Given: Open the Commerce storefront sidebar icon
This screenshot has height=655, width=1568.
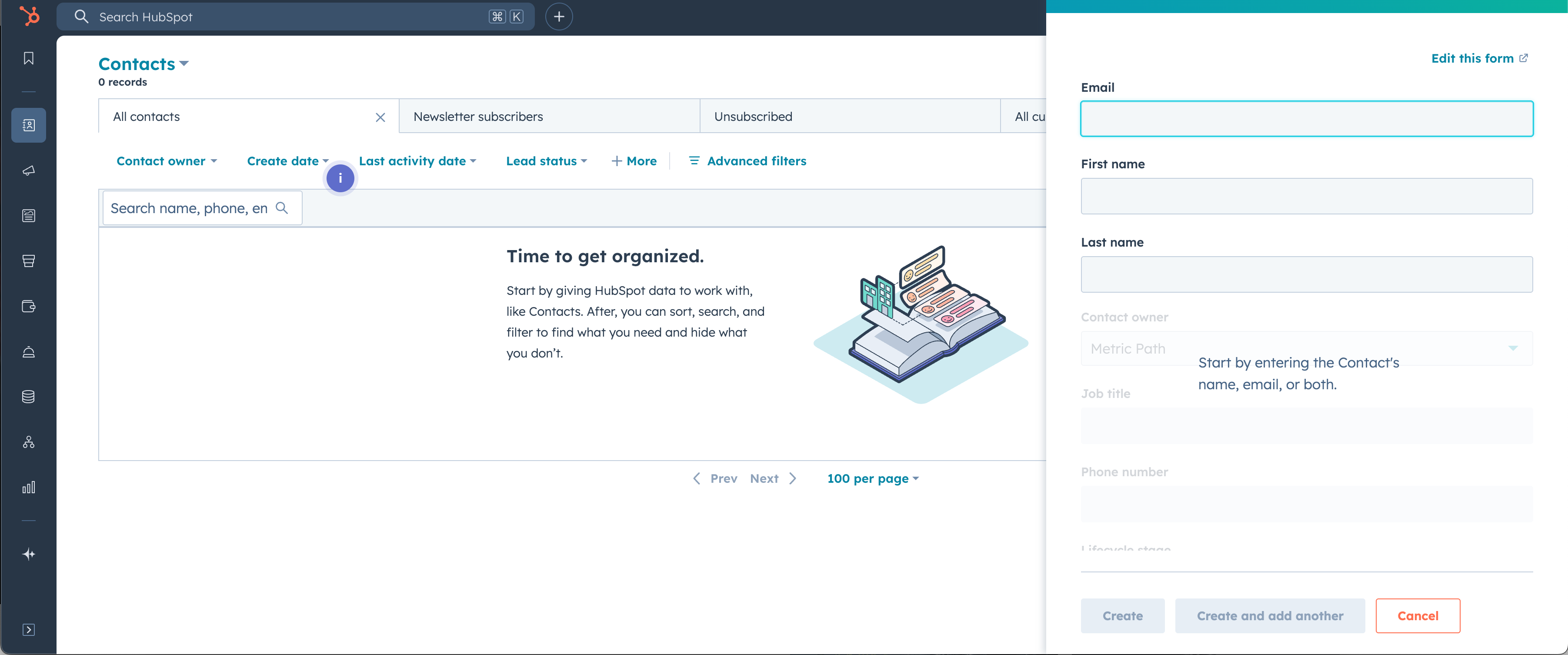Looking at the screenshot, I should click(x=29, y=261).
